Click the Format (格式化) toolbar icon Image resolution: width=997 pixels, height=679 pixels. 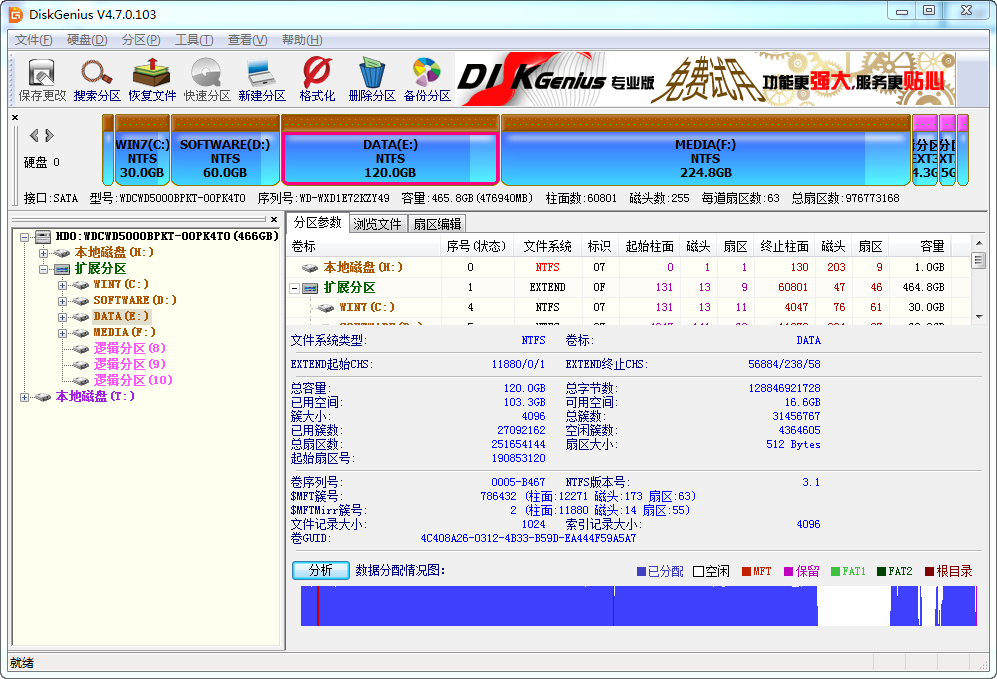coord(317,79)
